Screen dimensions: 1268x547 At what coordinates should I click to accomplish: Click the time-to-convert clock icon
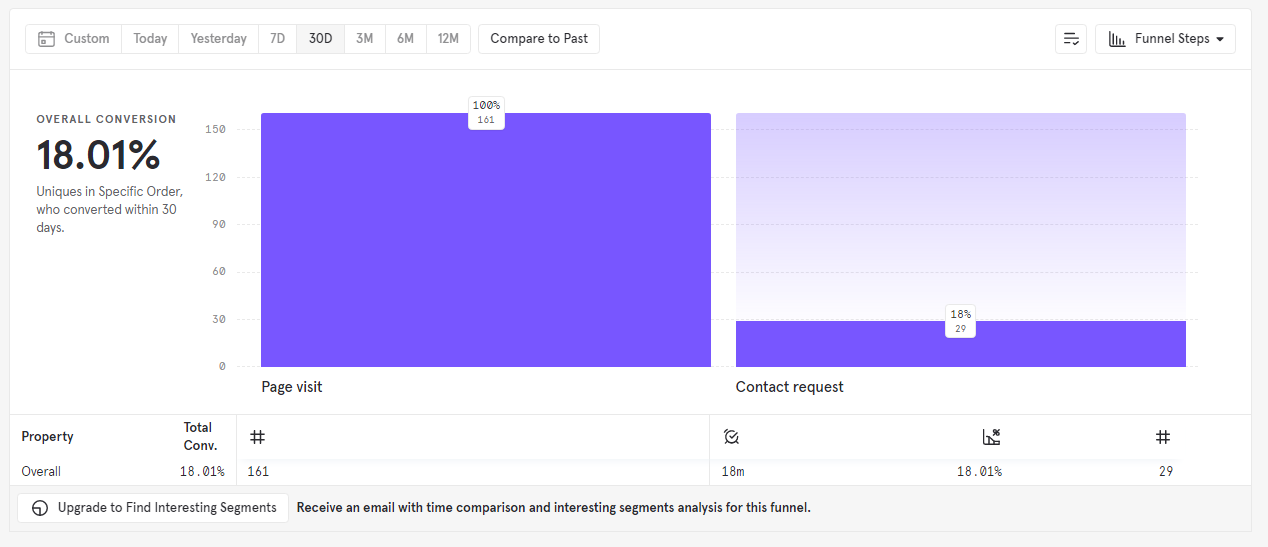point(731,437)
